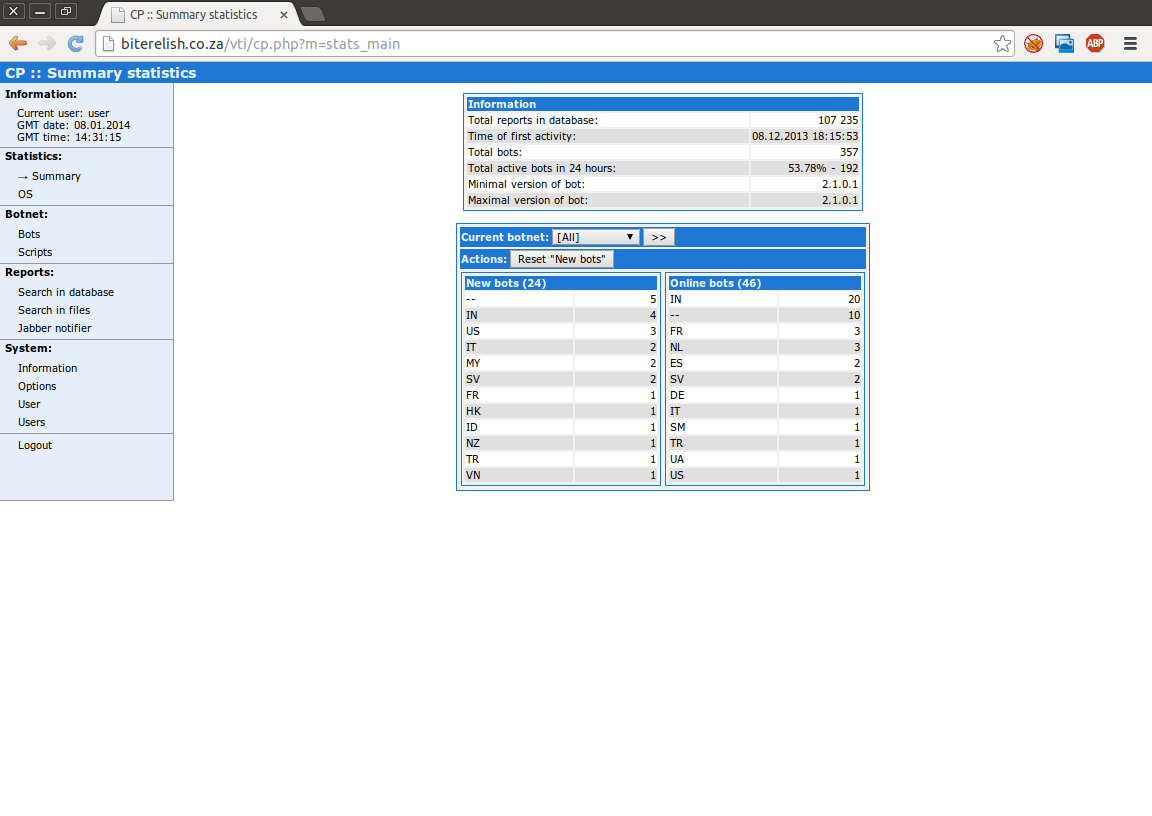
Task: Open the Current botnet dropdown
Action: pyautogui.click(x=596, y=237)
